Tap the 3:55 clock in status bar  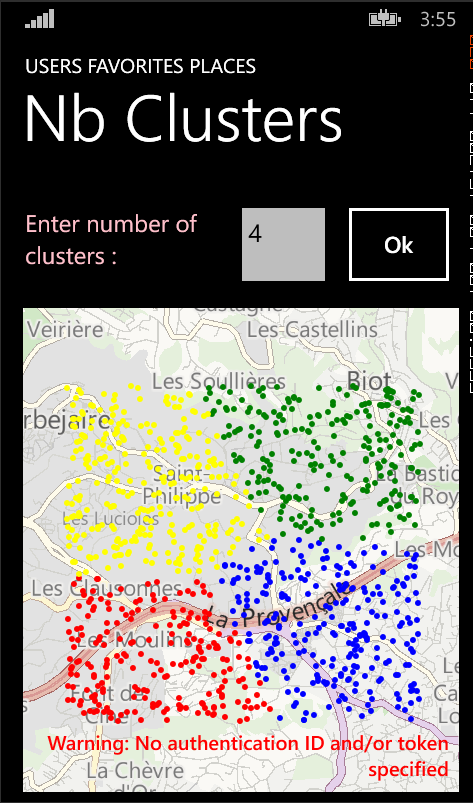pyautogui.click(x=438, y=19)
